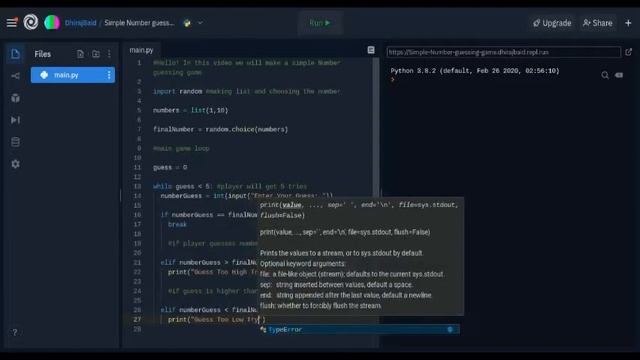
Task: Search the console output
Action: click(605, 75)
